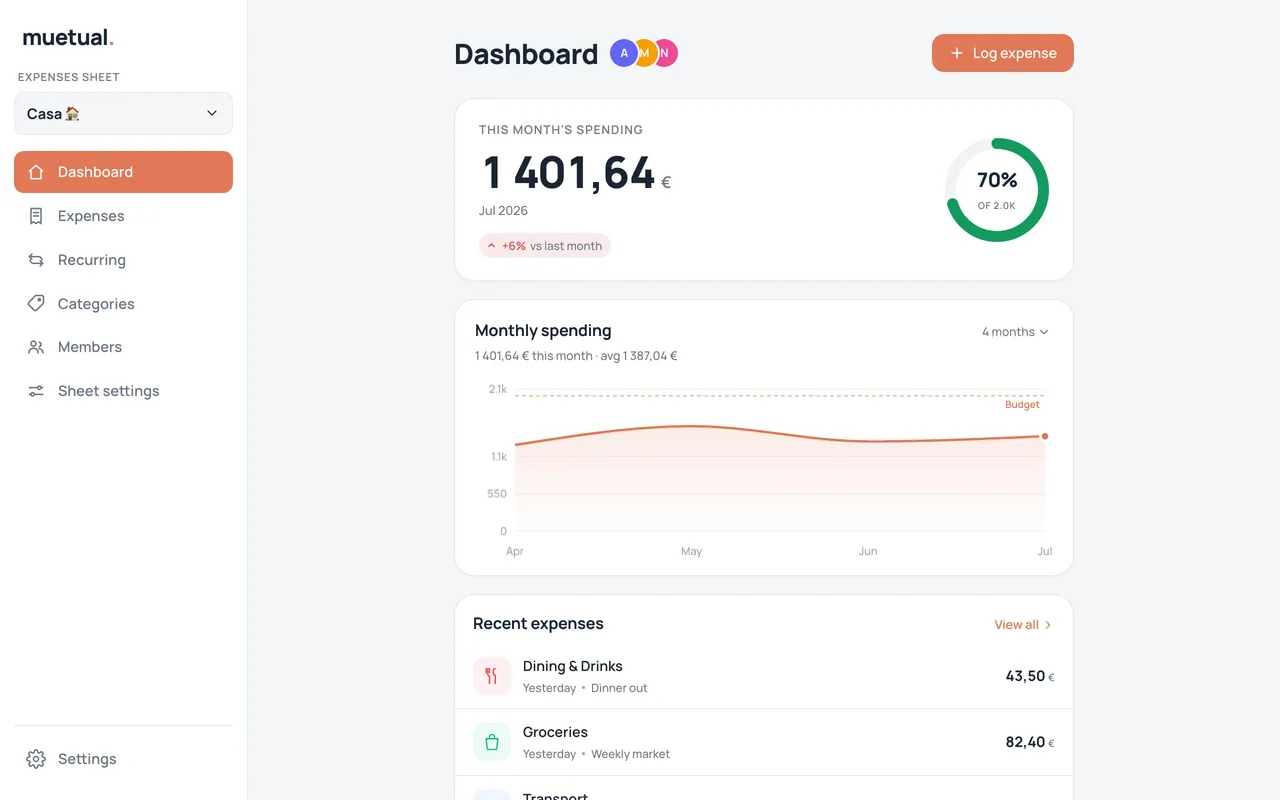
Task: Open the 4 months range dropdown
Action: [x=1015, y=332]
